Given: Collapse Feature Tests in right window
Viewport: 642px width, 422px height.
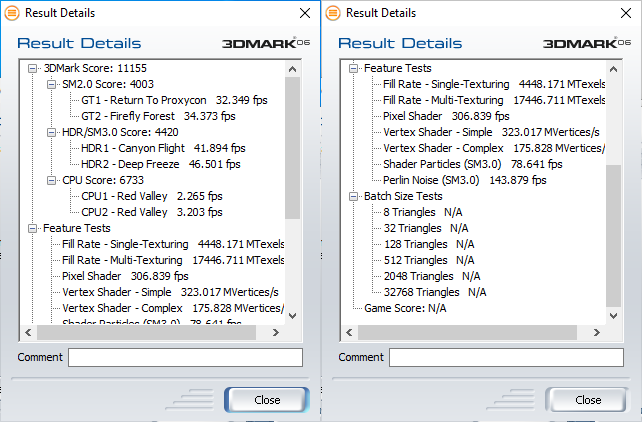Looking at the screenshot, I should click(x=353, y=68).
